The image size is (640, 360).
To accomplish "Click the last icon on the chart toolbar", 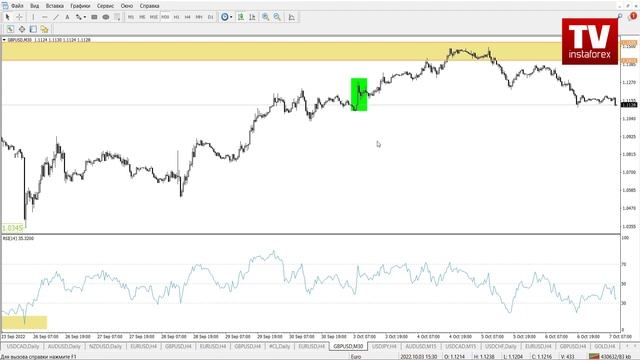I will coord(291,17).
